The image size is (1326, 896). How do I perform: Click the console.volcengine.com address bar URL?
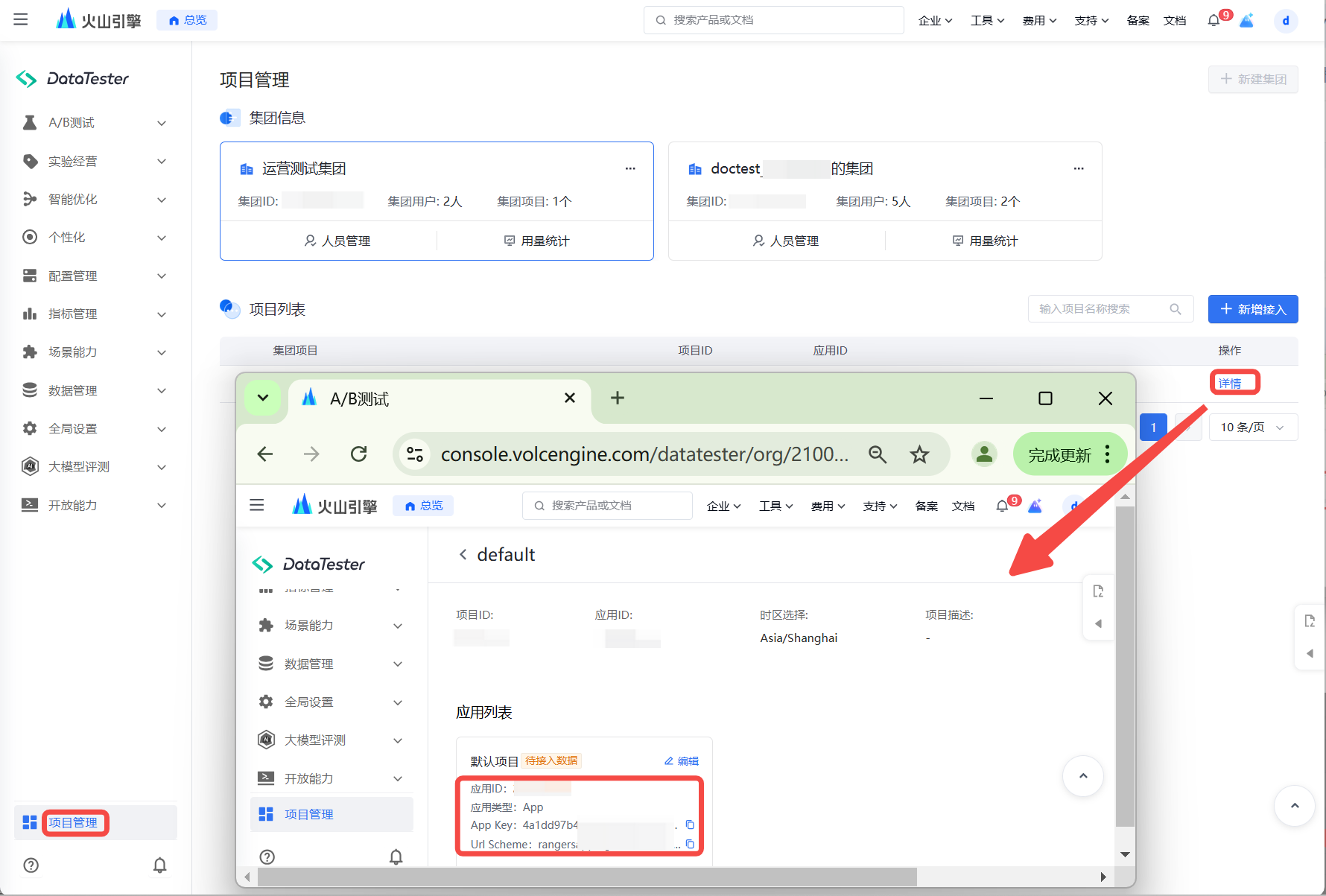point(644,454)
